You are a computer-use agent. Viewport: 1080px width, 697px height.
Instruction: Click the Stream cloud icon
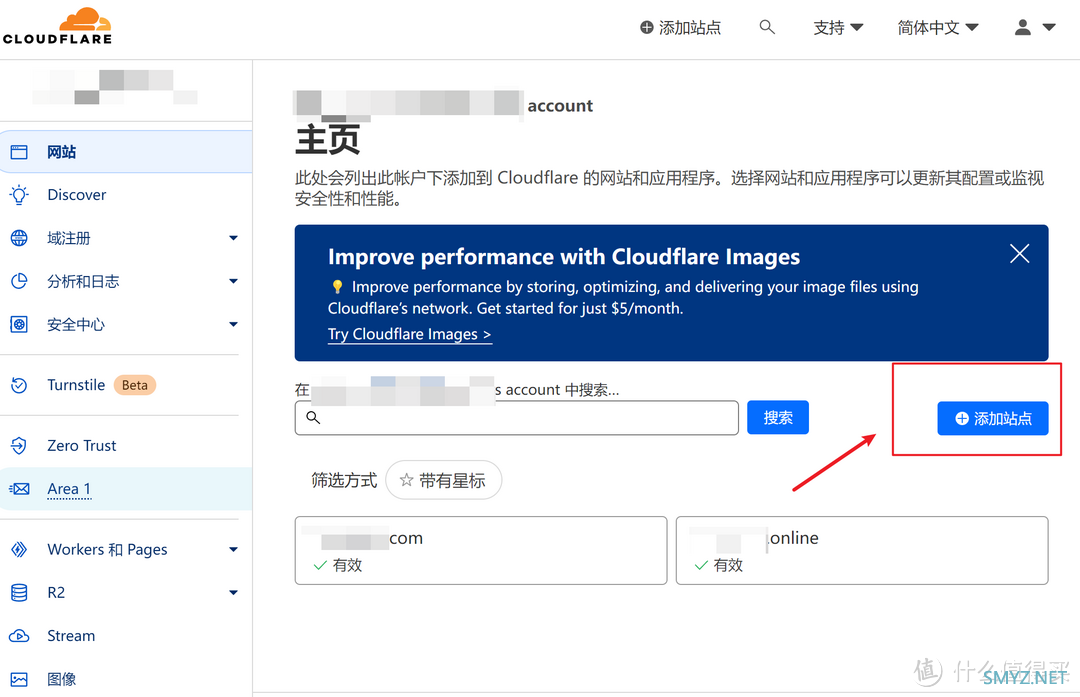(x=19, y=636)
